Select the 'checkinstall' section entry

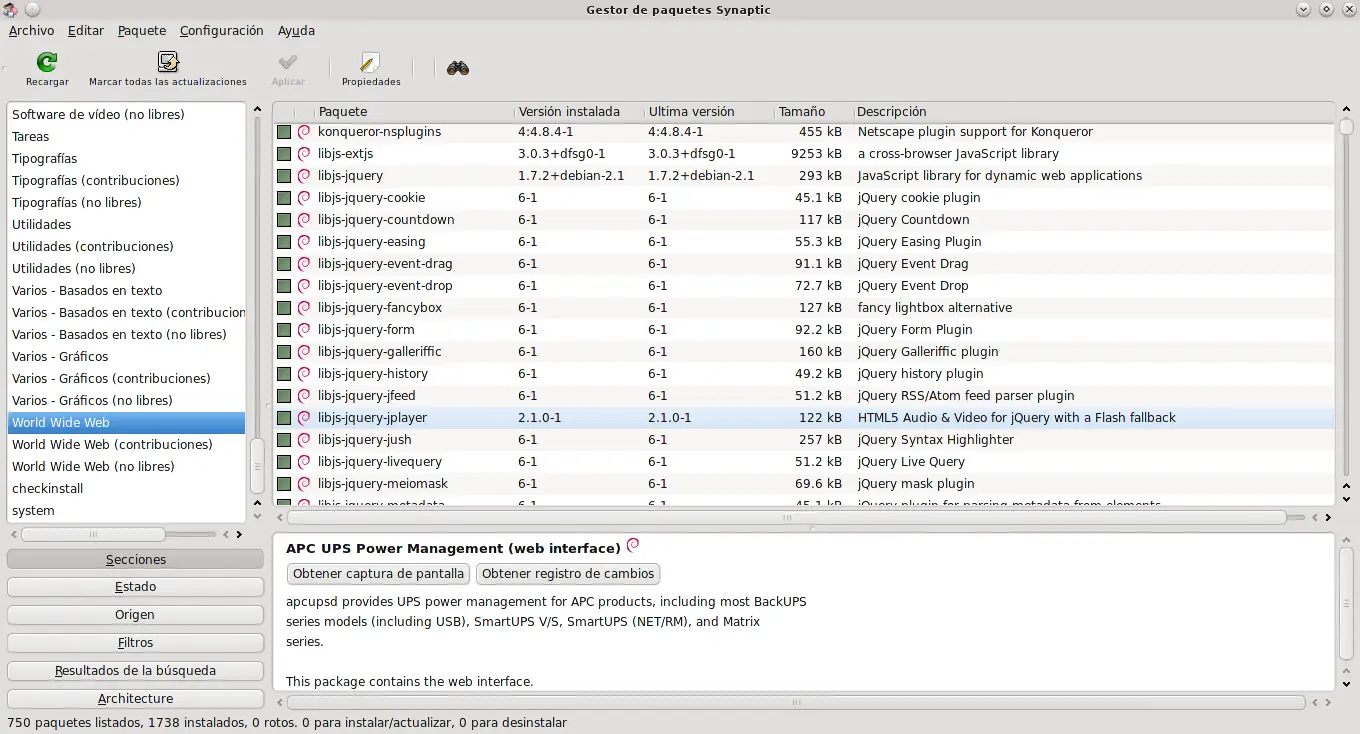pos(126,488)
